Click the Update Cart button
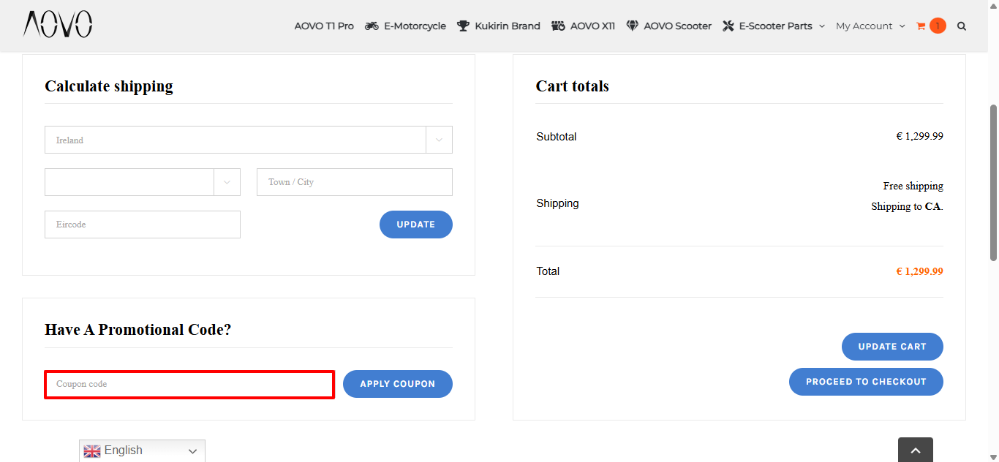Screen dimensions: 999x462 click(x=892, y=347)
